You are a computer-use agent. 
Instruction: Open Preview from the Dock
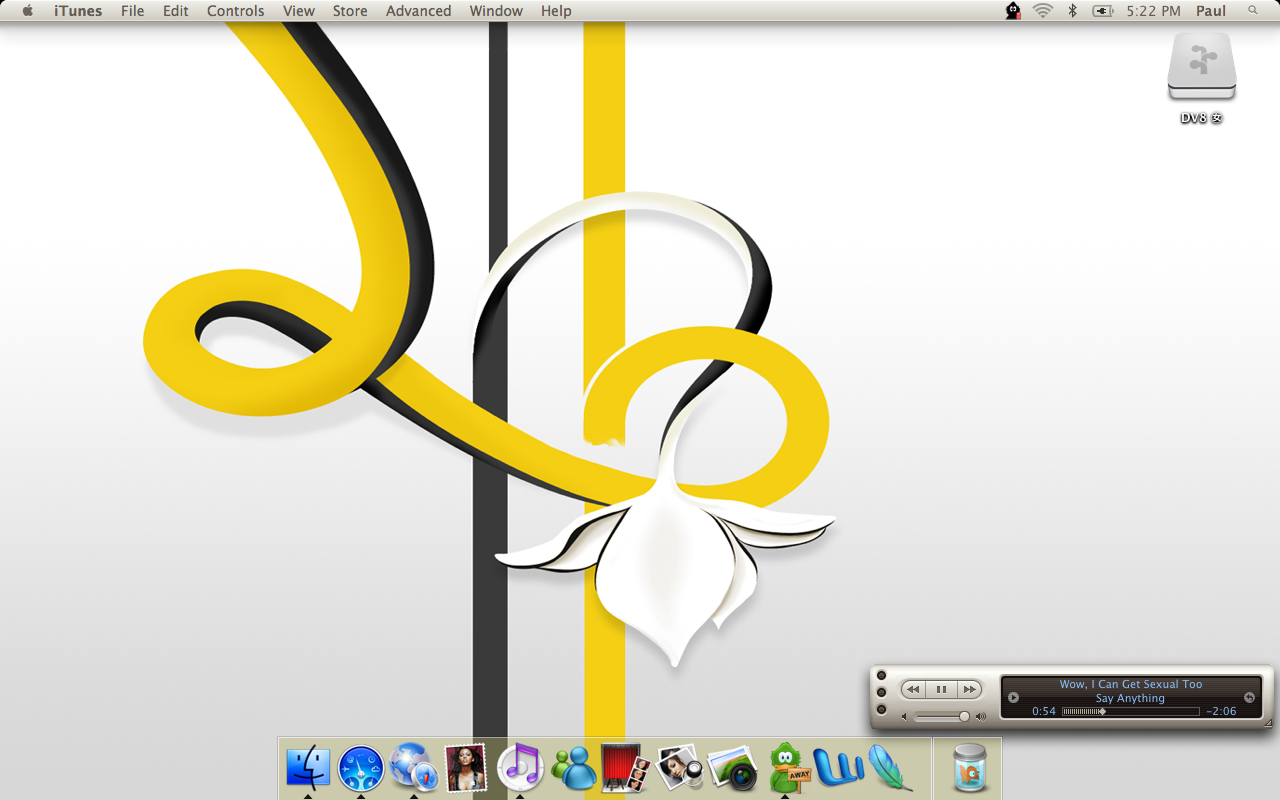click(x=679, y=768)
